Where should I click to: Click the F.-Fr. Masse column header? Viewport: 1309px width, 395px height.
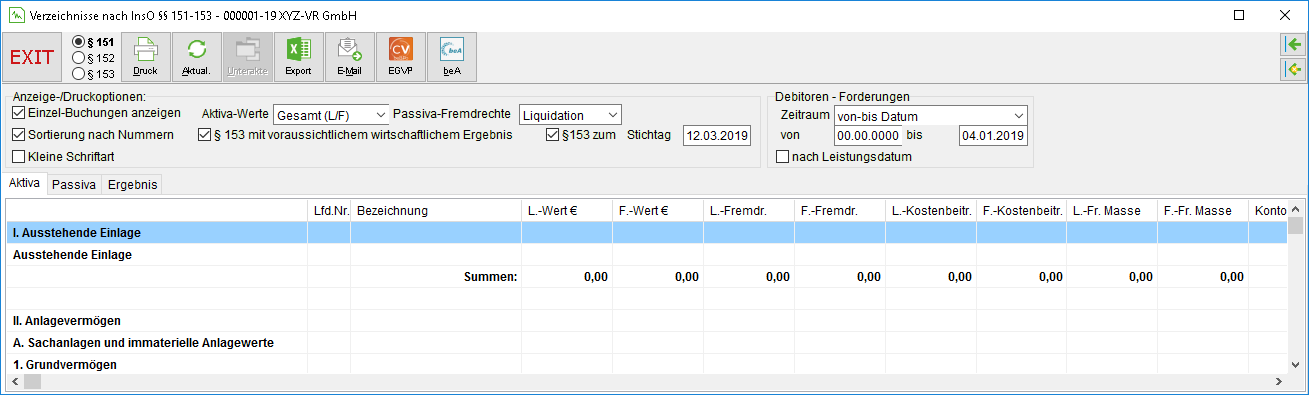pos(1203,210)
